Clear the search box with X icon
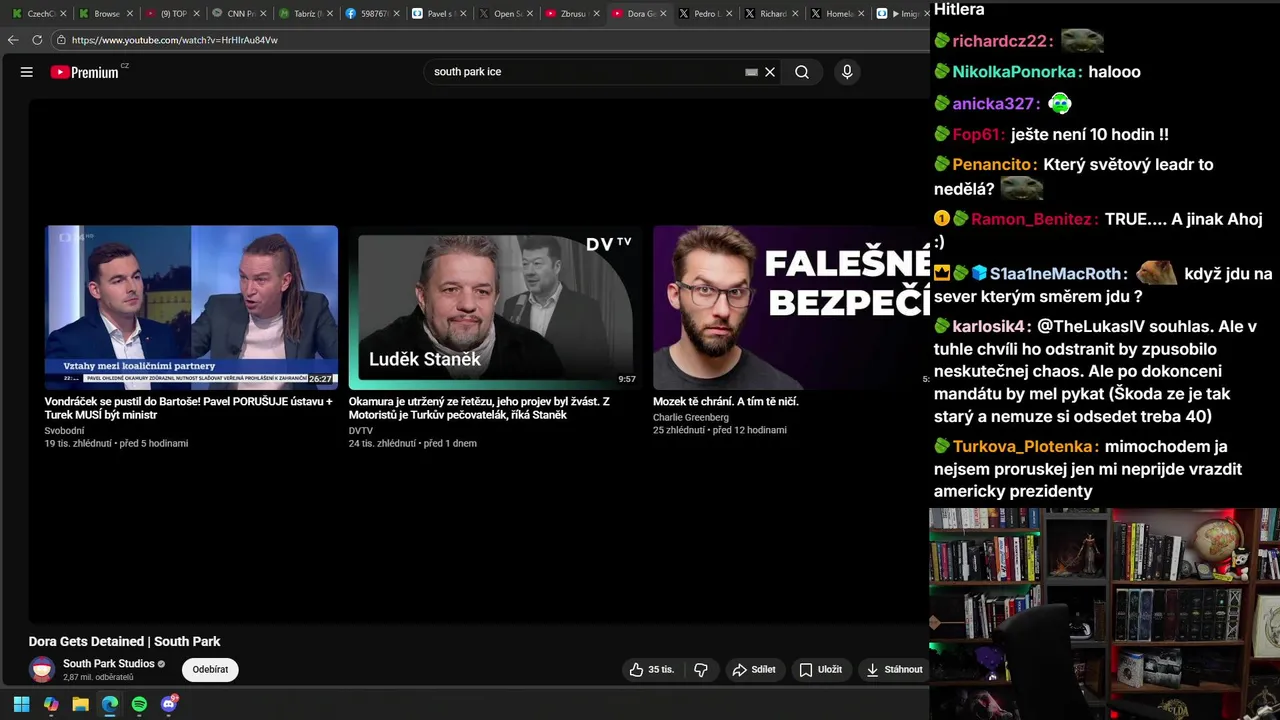Screen dimensions: 1280x720 point(770,72)
